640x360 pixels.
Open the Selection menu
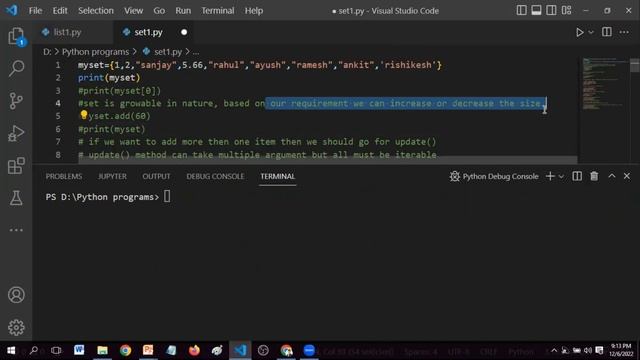pyautogui.click(x=96, y=11)
